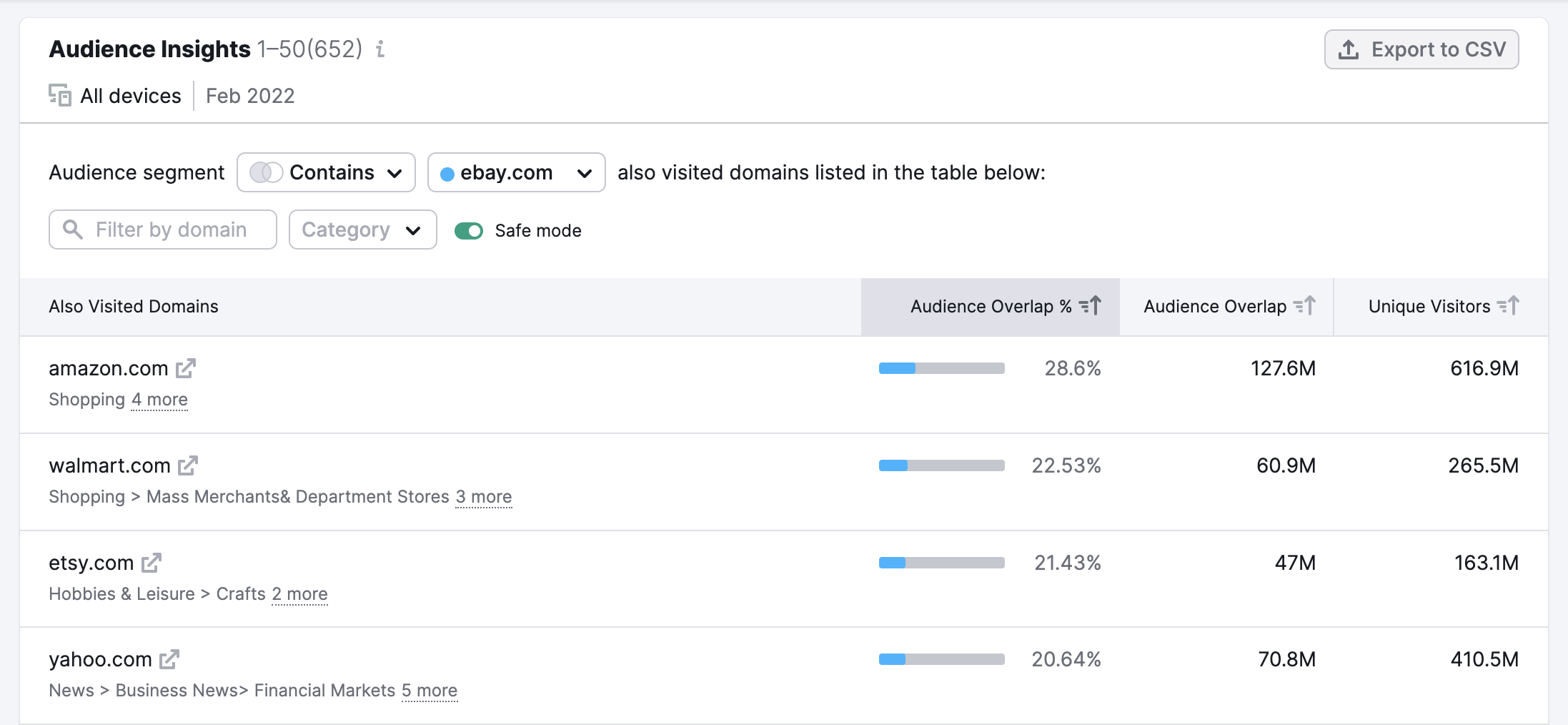Click the 265.5M unique visitors cell
The image size is (1568, 725).
pos(1484,465)
